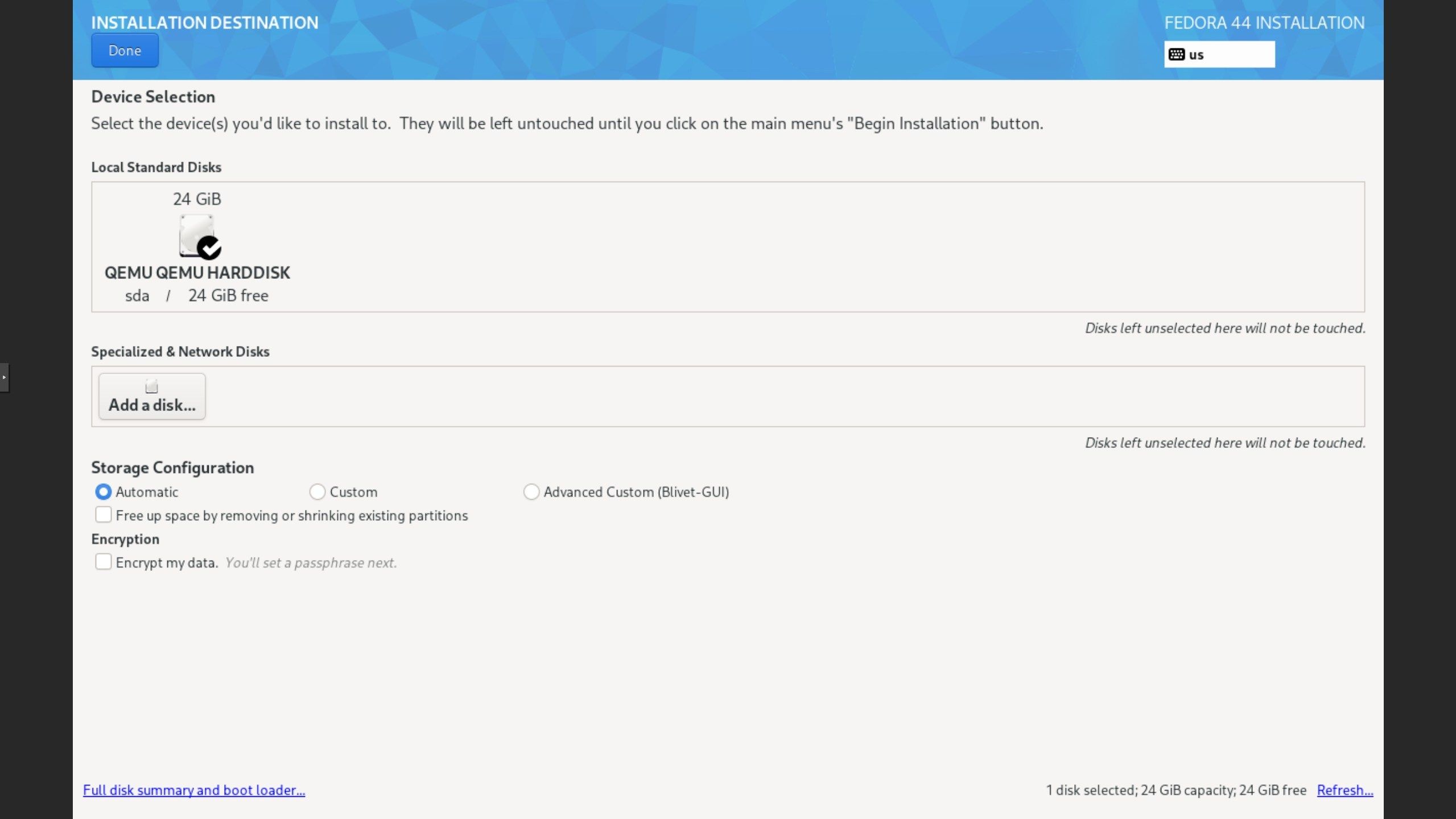
Task: Open Full disk summary and boot loader
Action: coord(194,790)
